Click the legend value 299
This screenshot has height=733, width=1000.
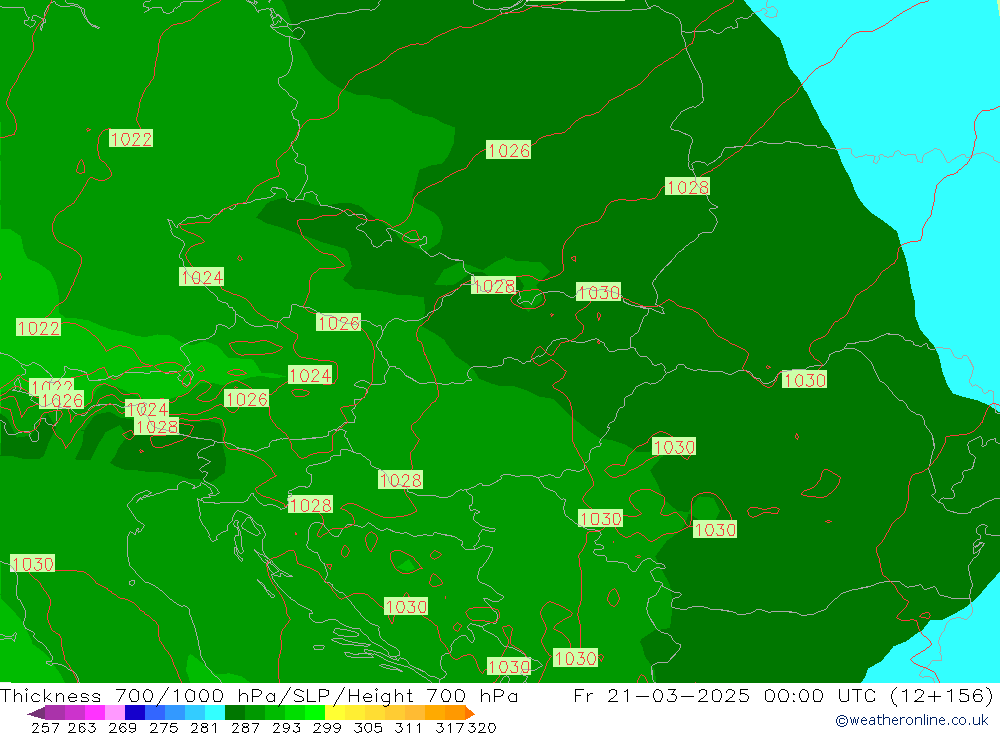pos(327,727)
